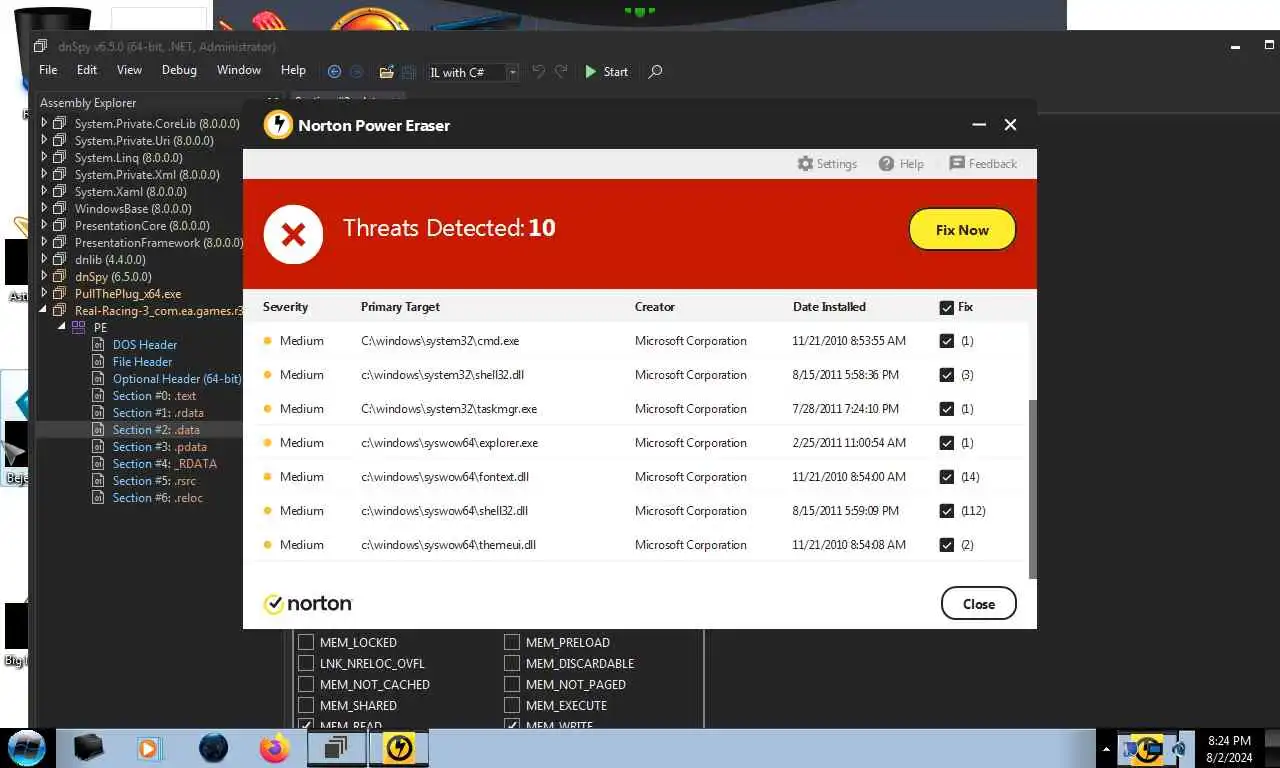Click the taskbar clock showing 8:24 PM
Image resolution: width=1280 pixels, height=768 pixels.
click(1229, 749)
